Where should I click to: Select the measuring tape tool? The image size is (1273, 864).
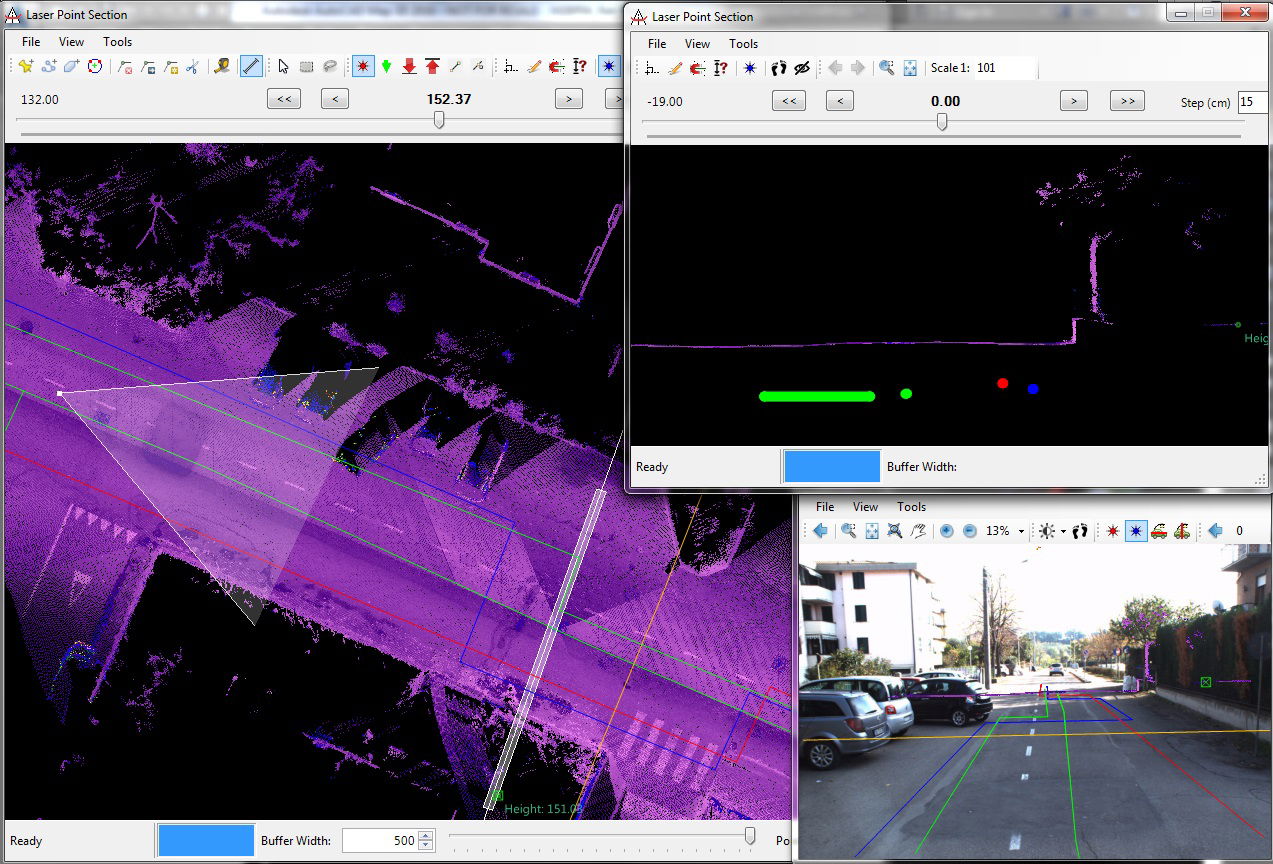click(220, 66)
